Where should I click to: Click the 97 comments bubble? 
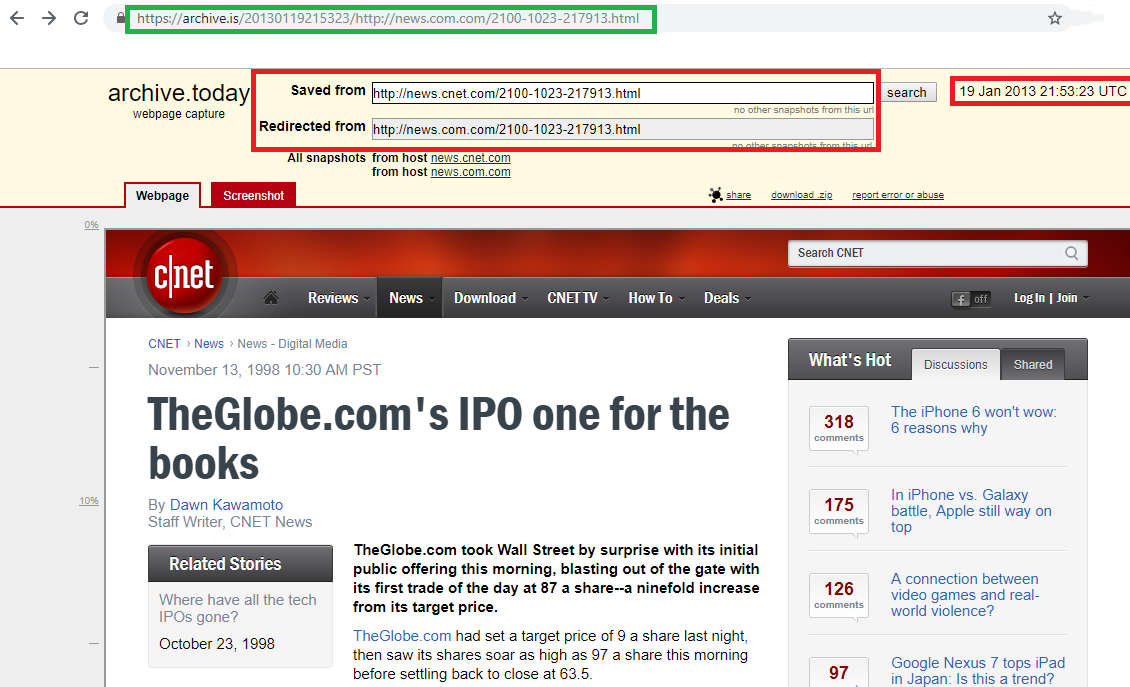coord(839,673)
